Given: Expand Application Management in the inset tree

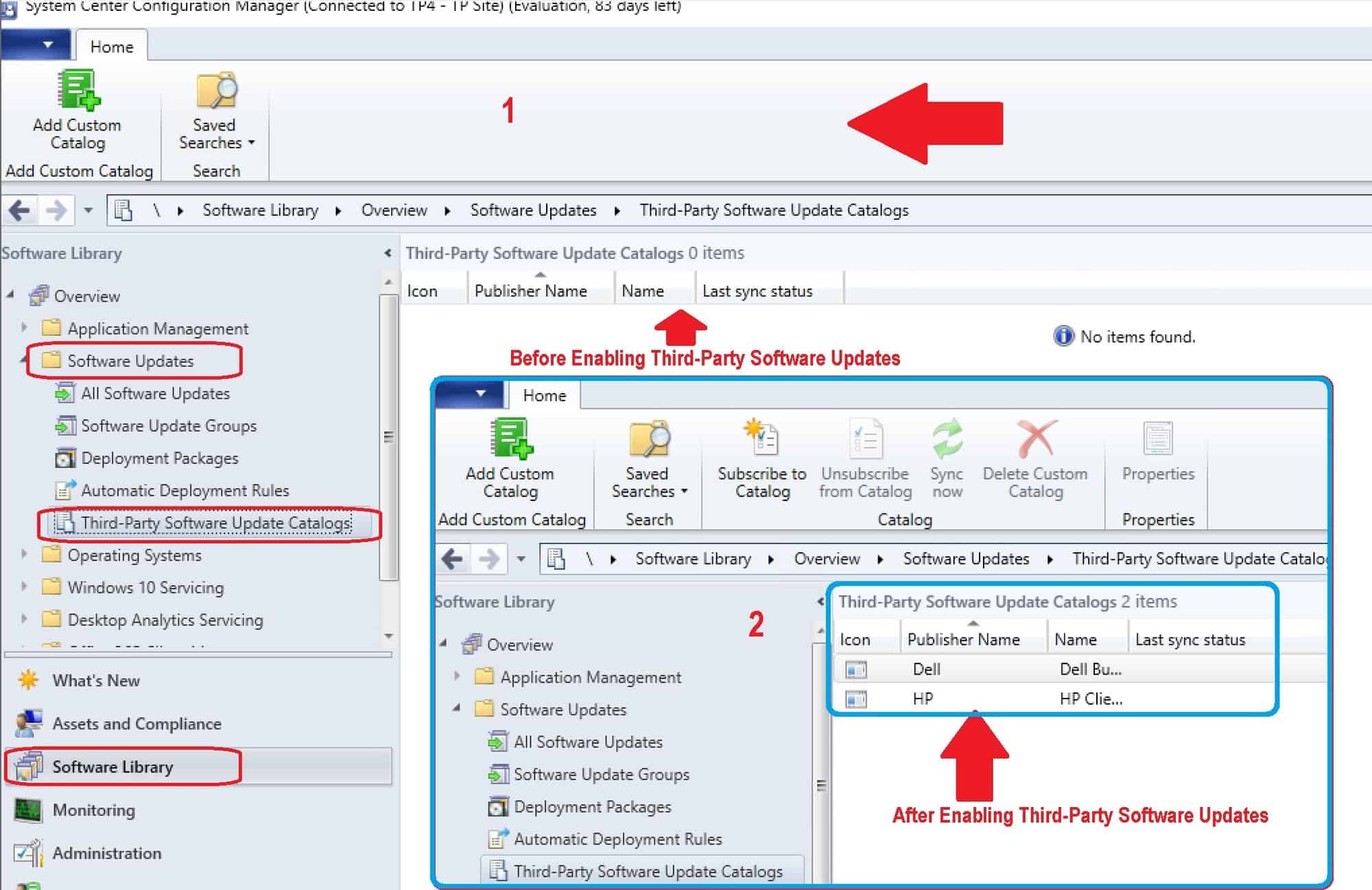Looking at the screenshot, I should 457,676.
